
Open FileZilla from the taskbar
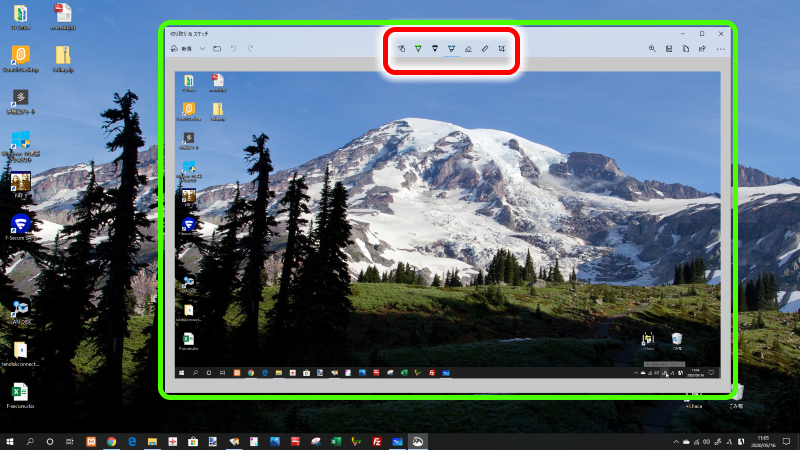tap(377, 441)
